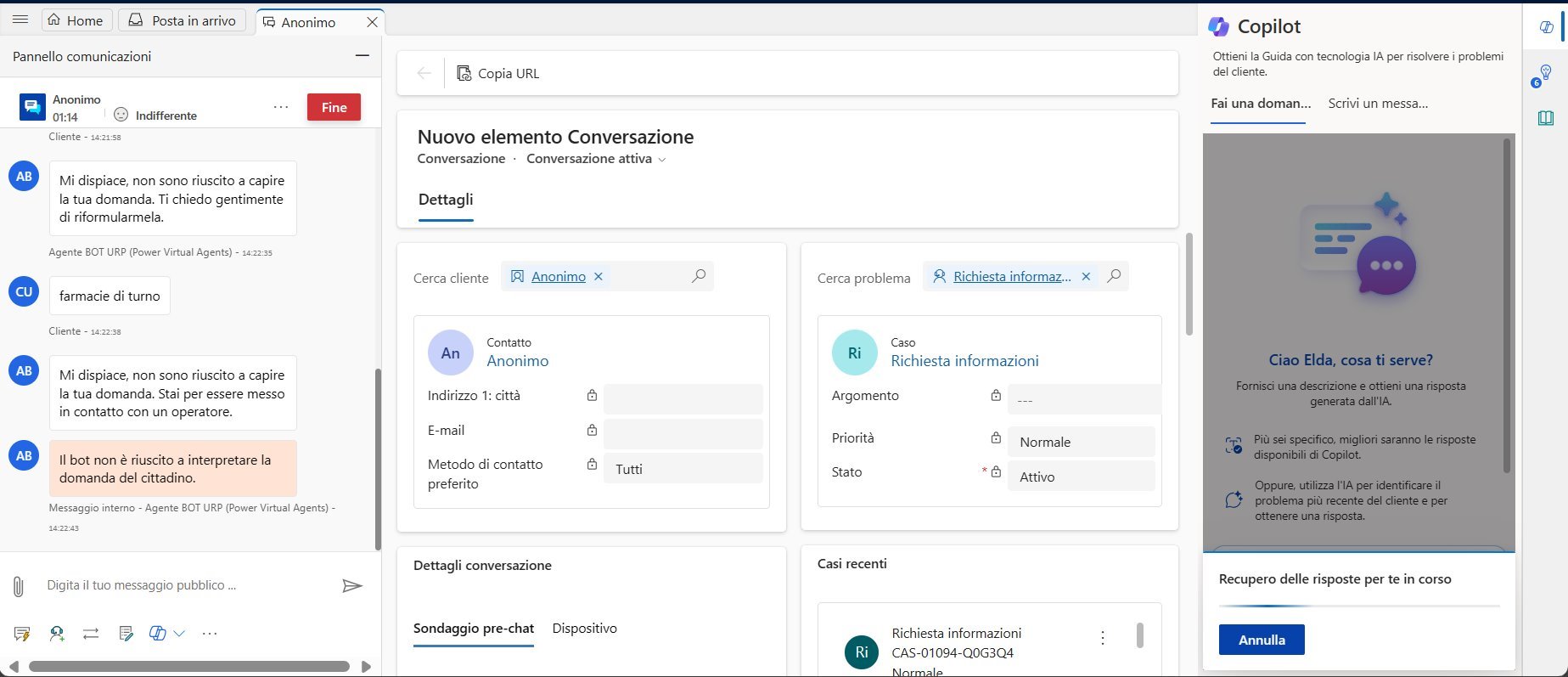Image resolution: width=1568 pixels, height=677 pixels.
Task: Open the knowledge book icon in right rail
Action: pos(1546,118)
